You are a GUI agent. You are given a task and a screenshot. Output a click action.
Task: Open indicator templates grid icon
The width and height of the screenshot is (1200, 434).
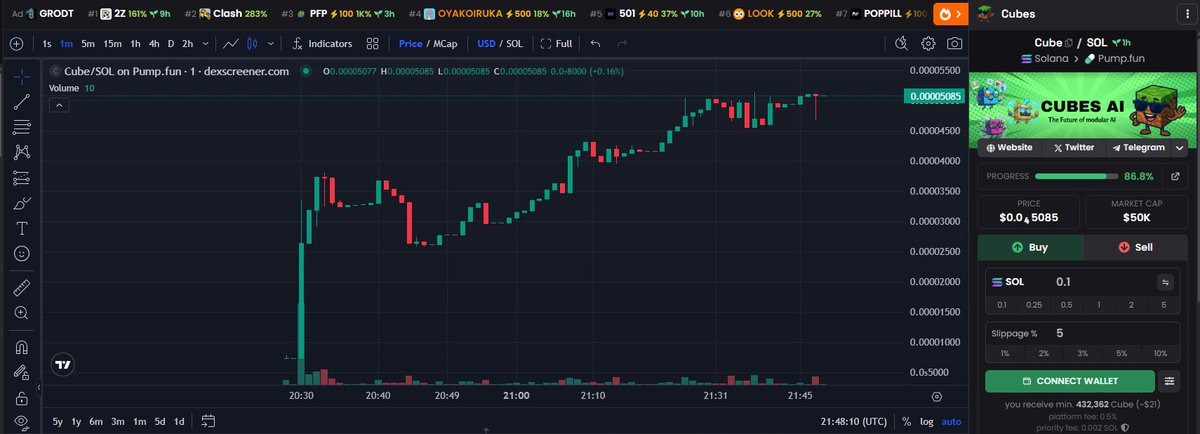[372, 44]
